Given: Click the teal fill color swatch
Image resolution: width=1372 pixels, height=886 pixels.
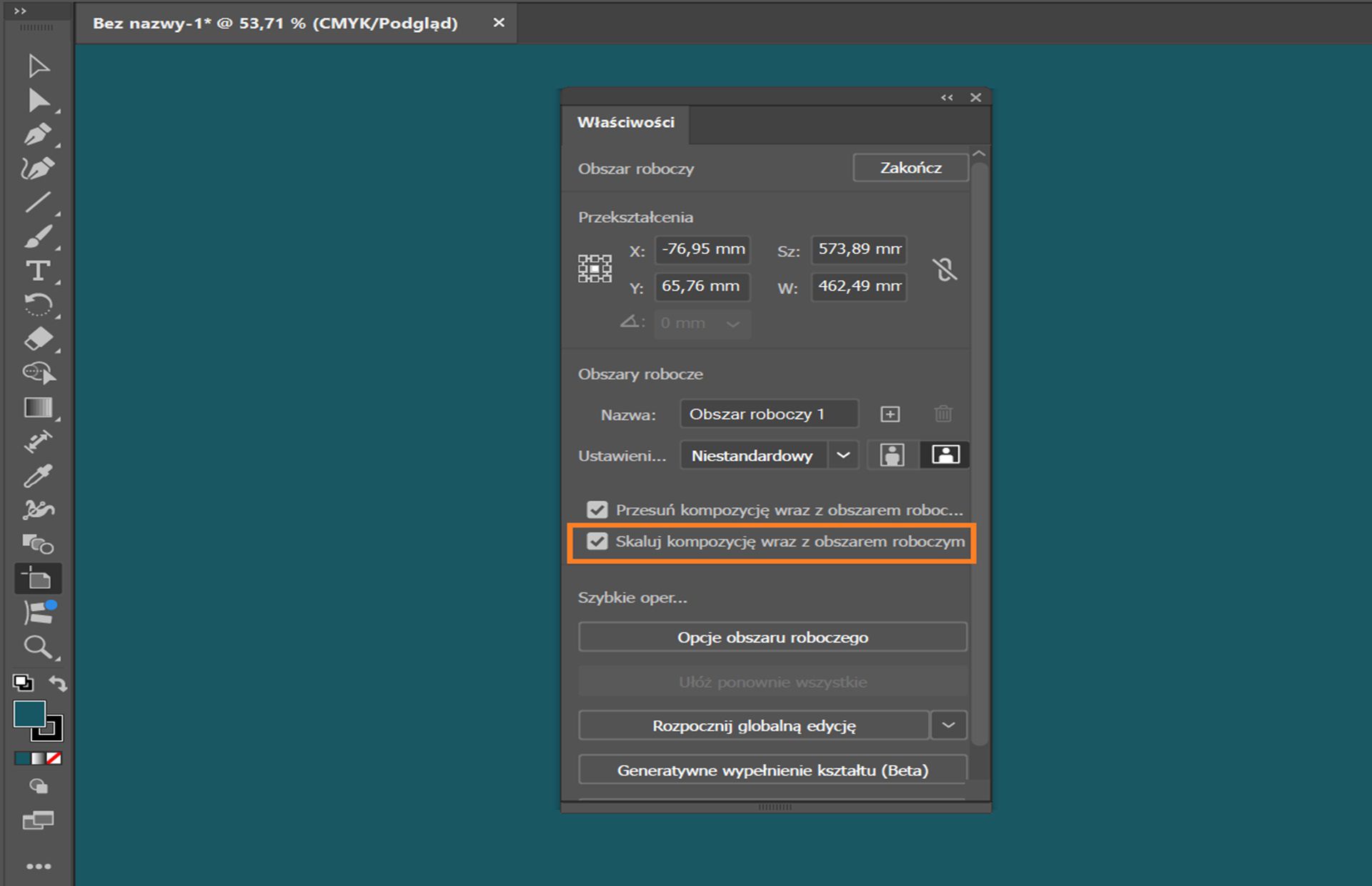Looking at the screenshot, I should pyautogui.click(x=29, y=715).
